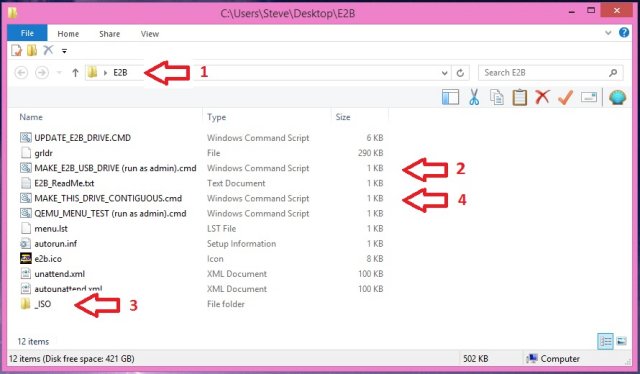Select the autorun.inf file
This screenshot has height=374, width=640.
56,244
